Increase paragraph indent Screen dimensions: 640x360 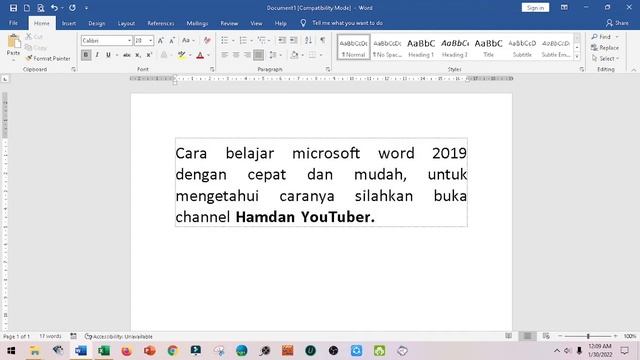pos(293,40)
